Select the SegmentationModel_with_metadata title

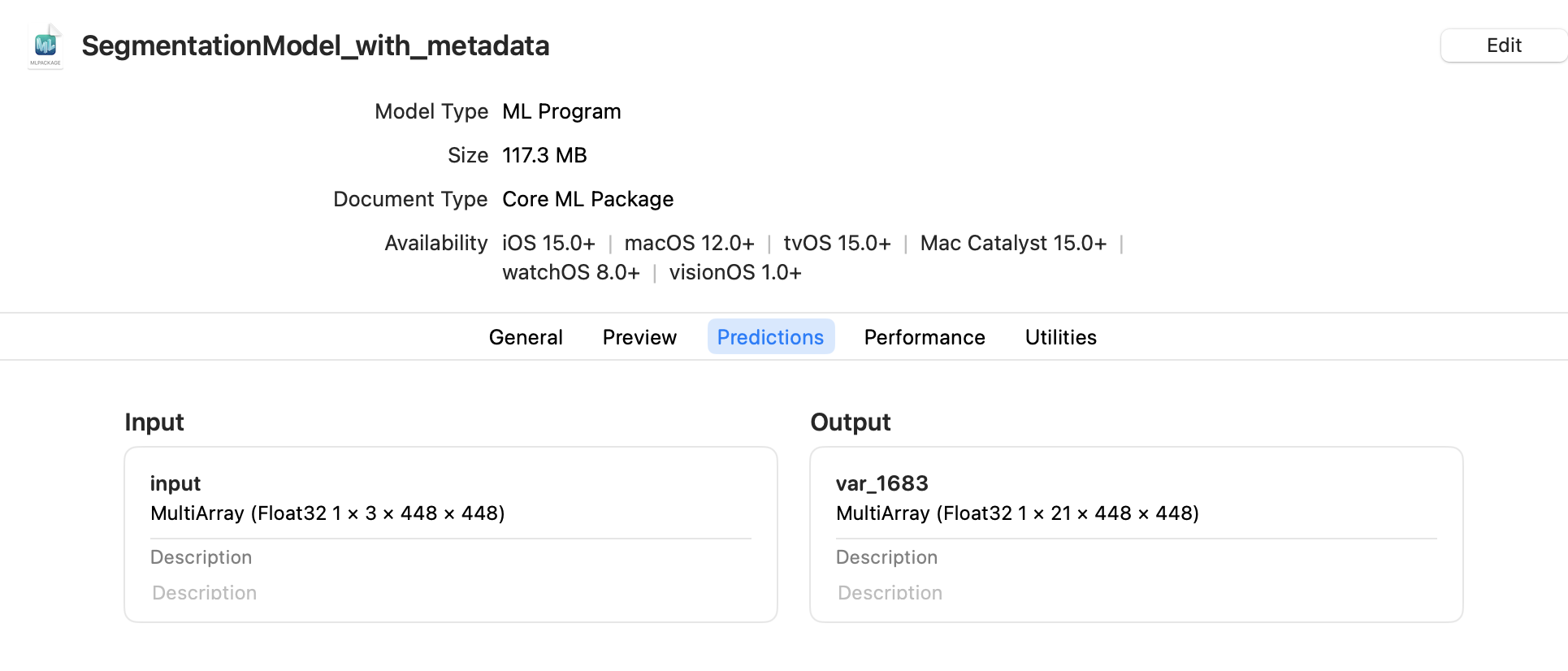(x=315, y=45)
